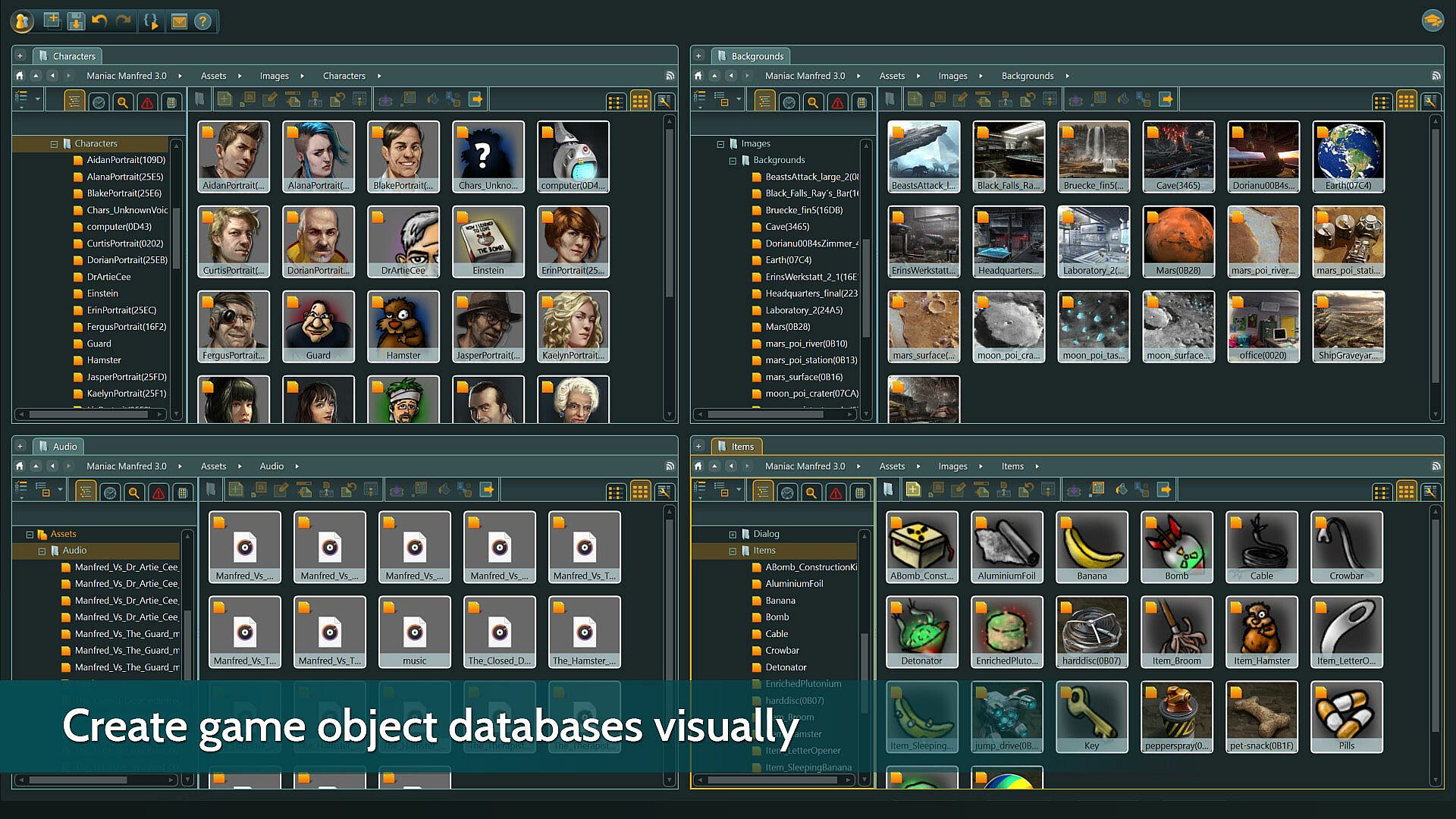Open the search tab in Characters panel

123,102
